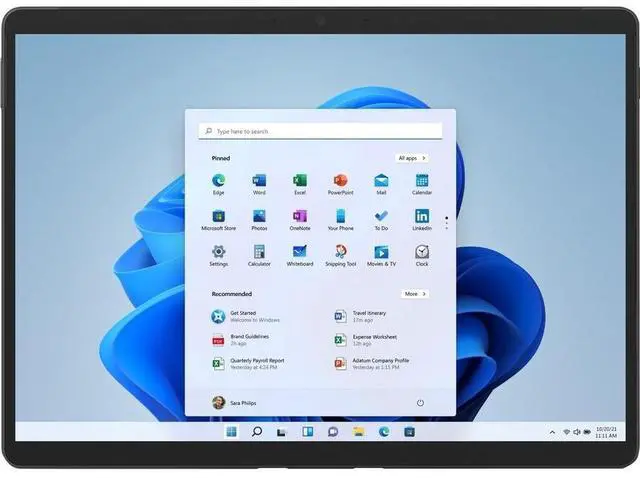Open PowerPoint in the pinned section
This screenshot has width=640, height=478.
tap(340, 181)
